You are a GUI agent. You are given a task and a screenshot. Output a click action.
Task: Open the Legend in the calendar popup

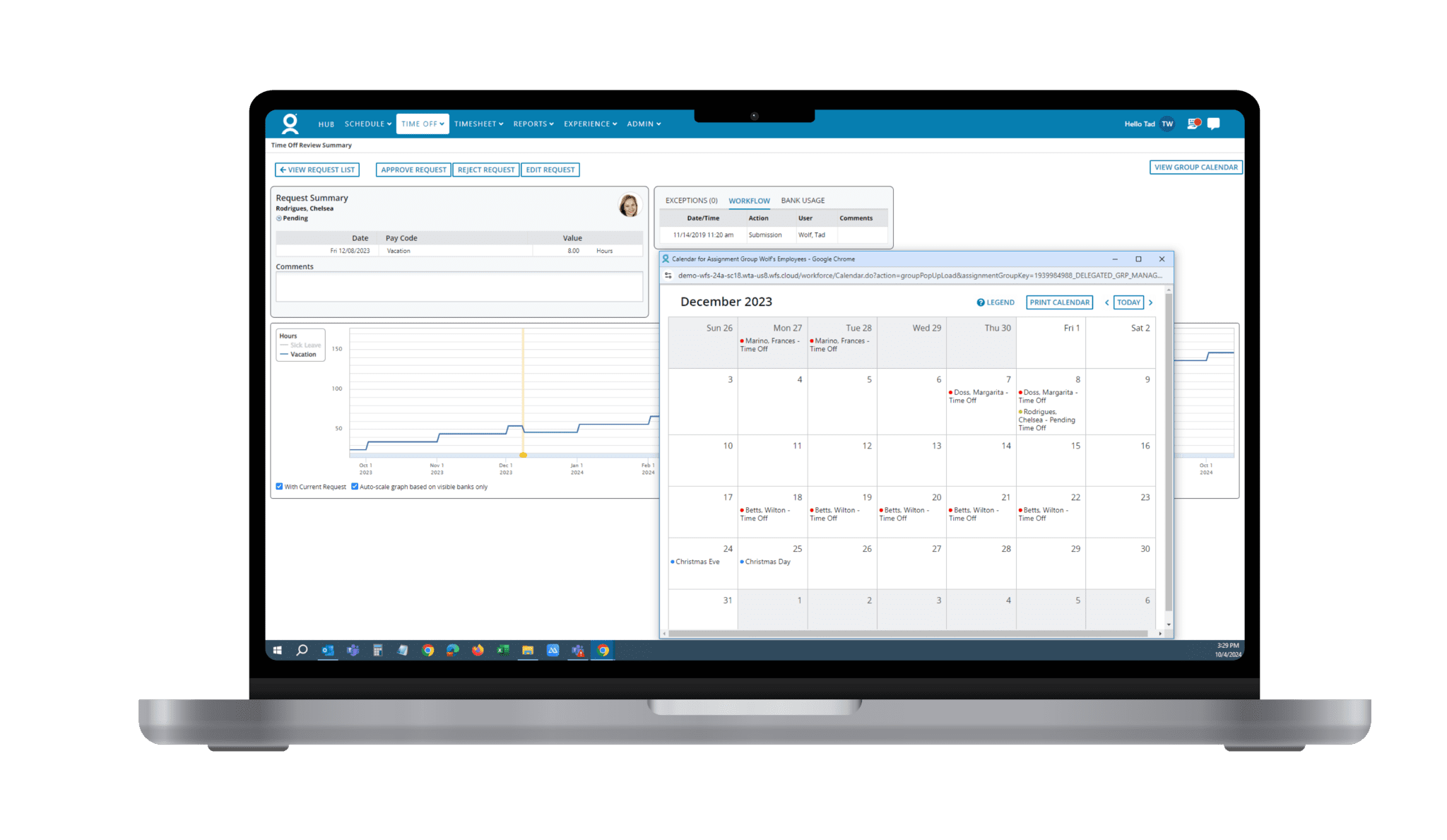pyautogui.click(x=997, y=302)
